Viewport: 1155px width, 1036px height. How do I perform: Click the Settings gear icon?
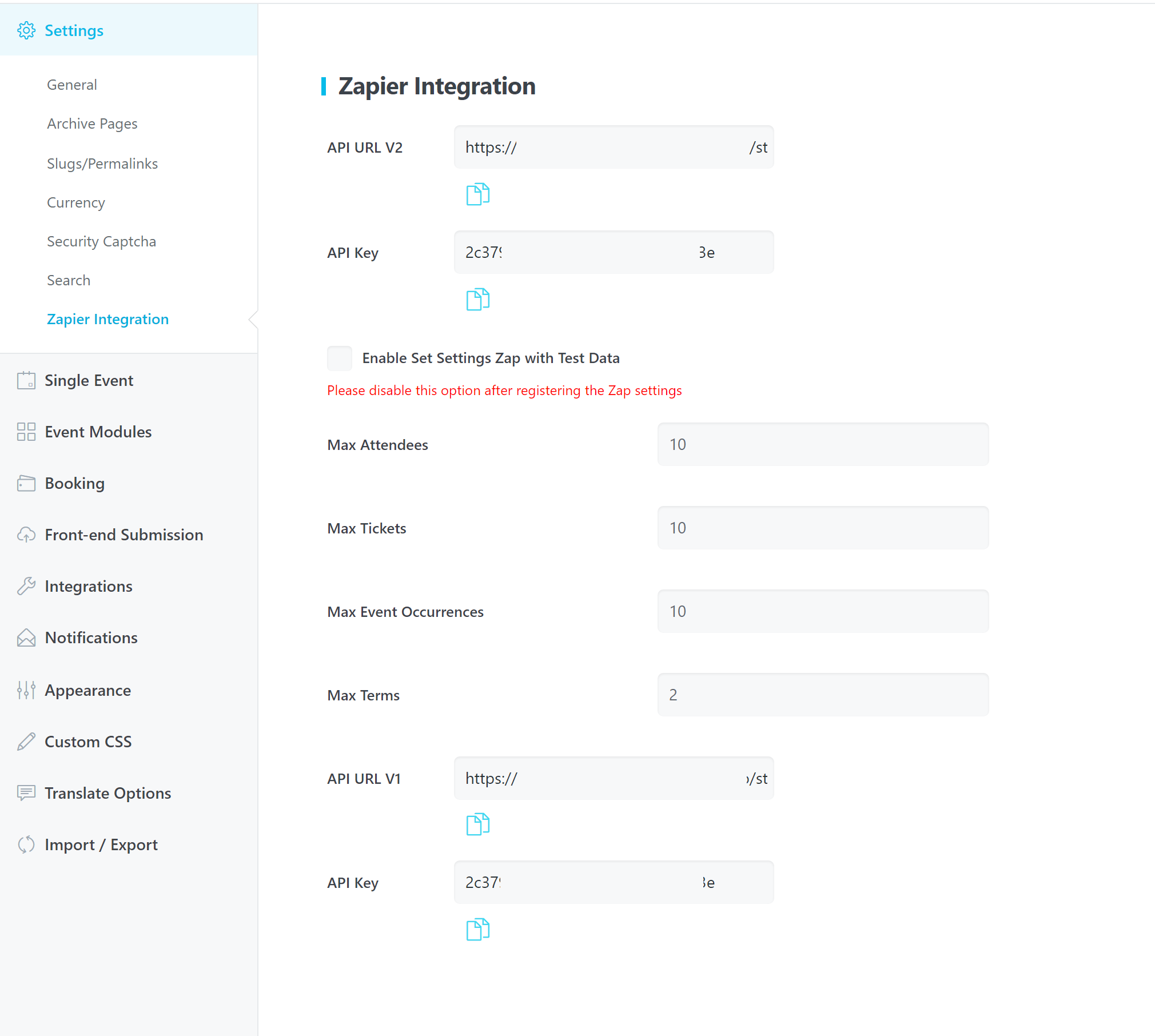(26, 30)
